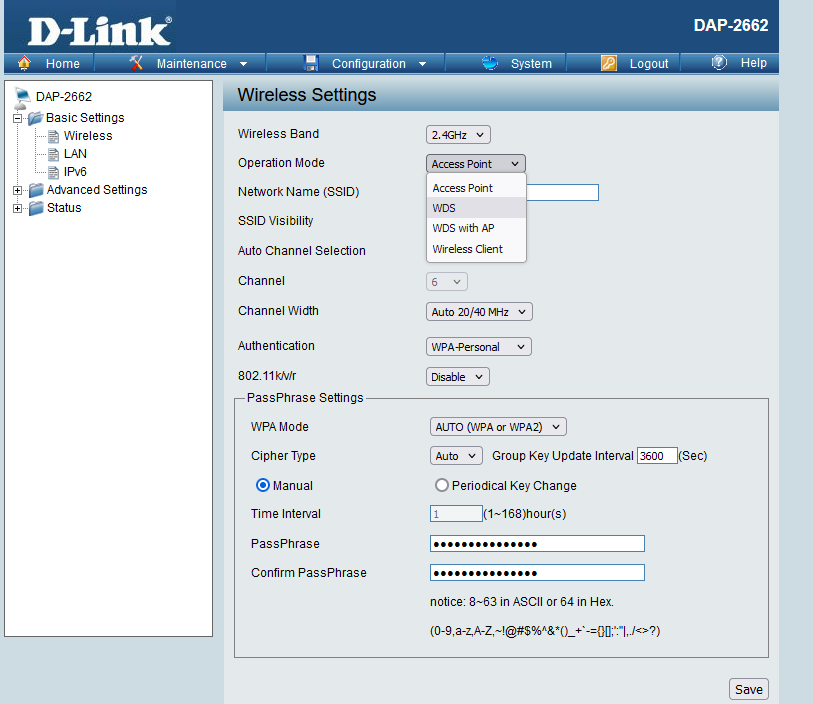Click the Help link
This screenshot has height=704, width=813.
pos(753,63)
